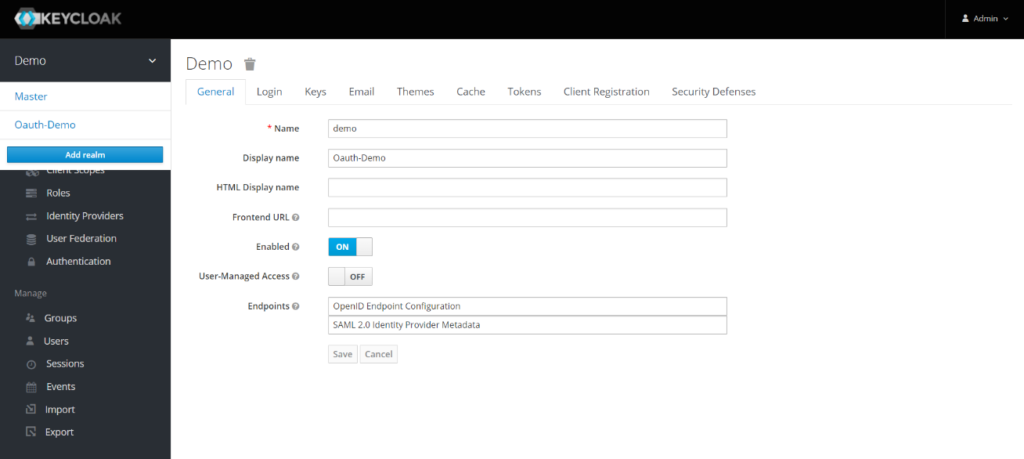The width and height of the screenshot is (1024, 459).
Task: Click the Events calendar icon
Action: 31,387
